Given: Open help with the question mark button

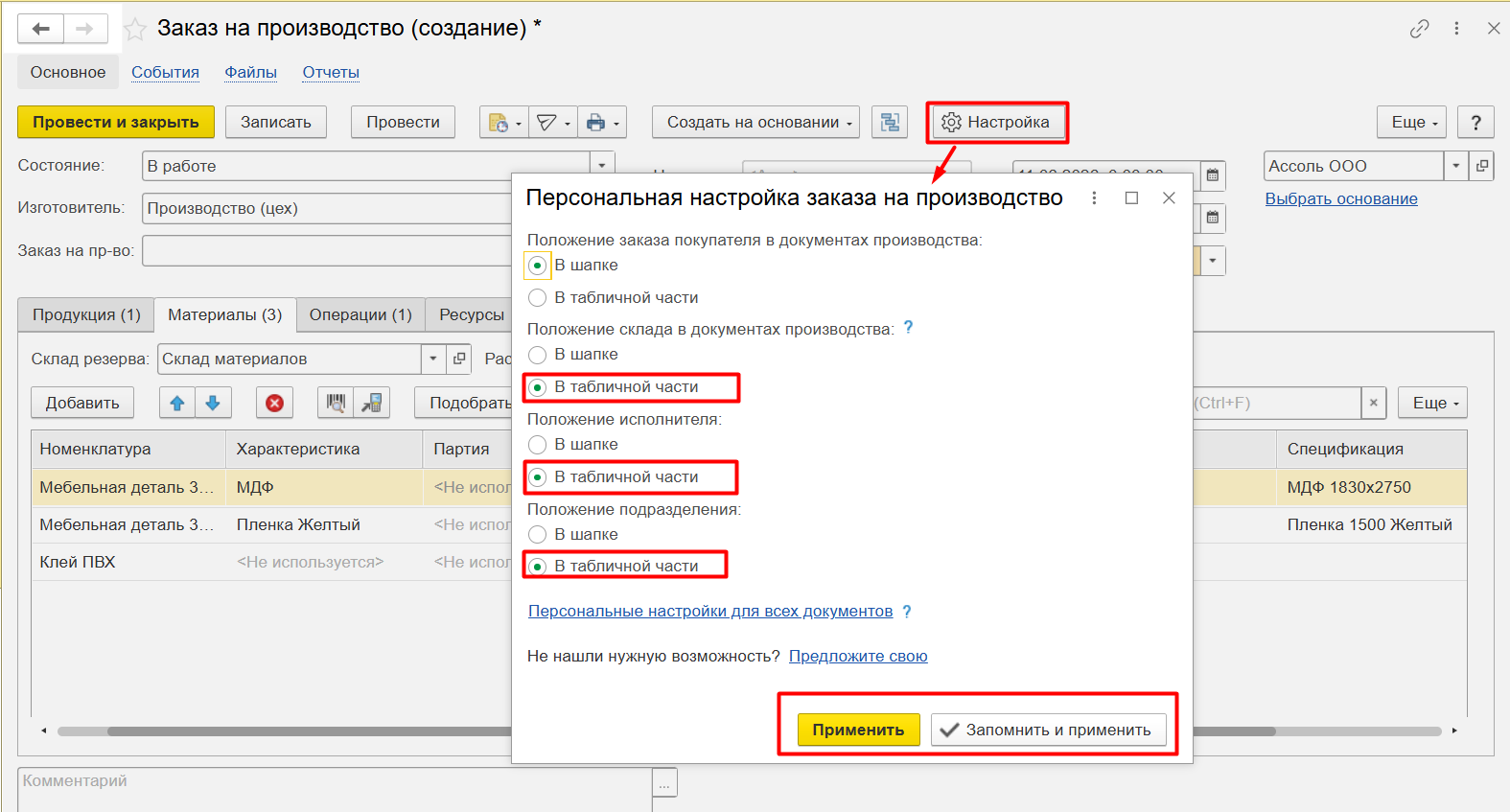Looking at the screenshot, I should [1475, 123].
